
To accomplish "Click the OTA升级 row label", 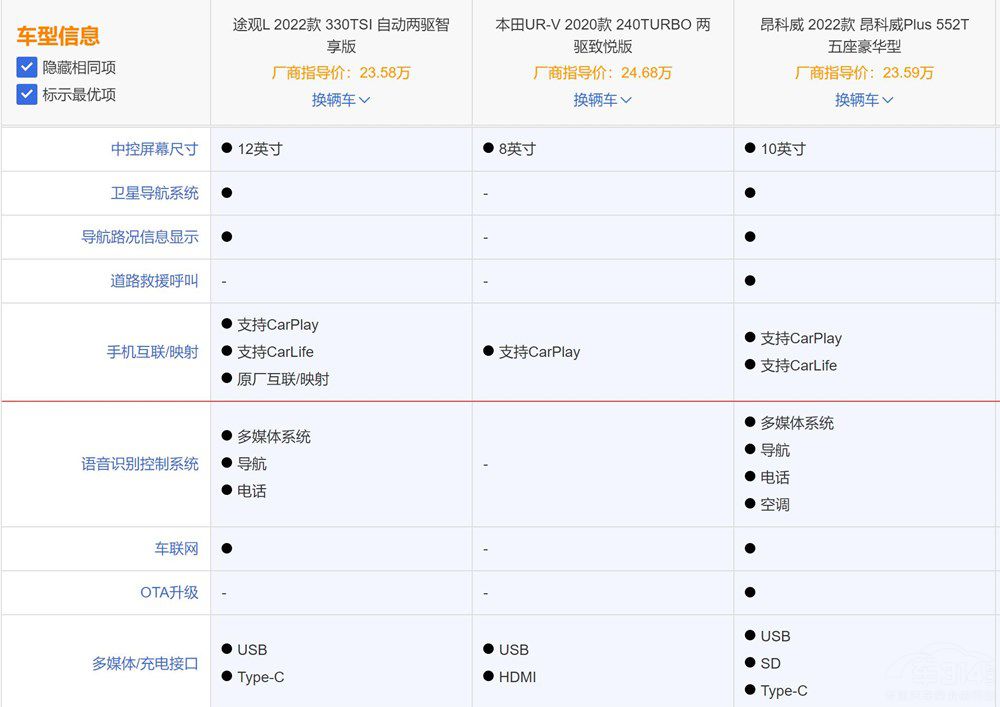I will coord(169,592).
